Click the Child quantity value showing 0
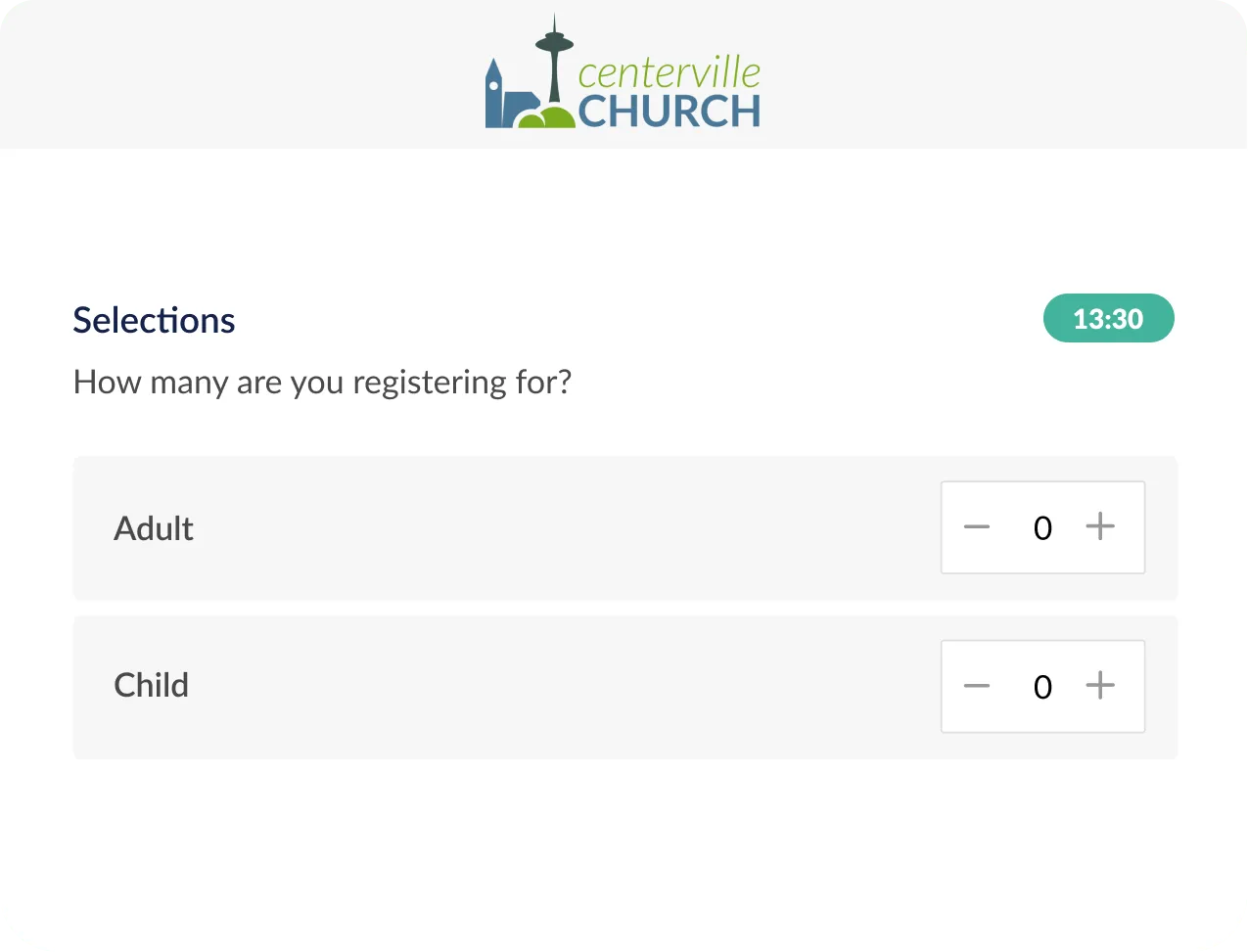The height and width of the screenshot is (952, 1248). click(1041, 686)
